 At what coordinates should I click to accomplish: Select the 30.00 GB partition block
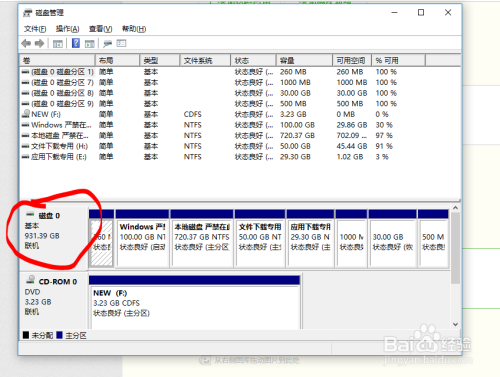[393, 239]
